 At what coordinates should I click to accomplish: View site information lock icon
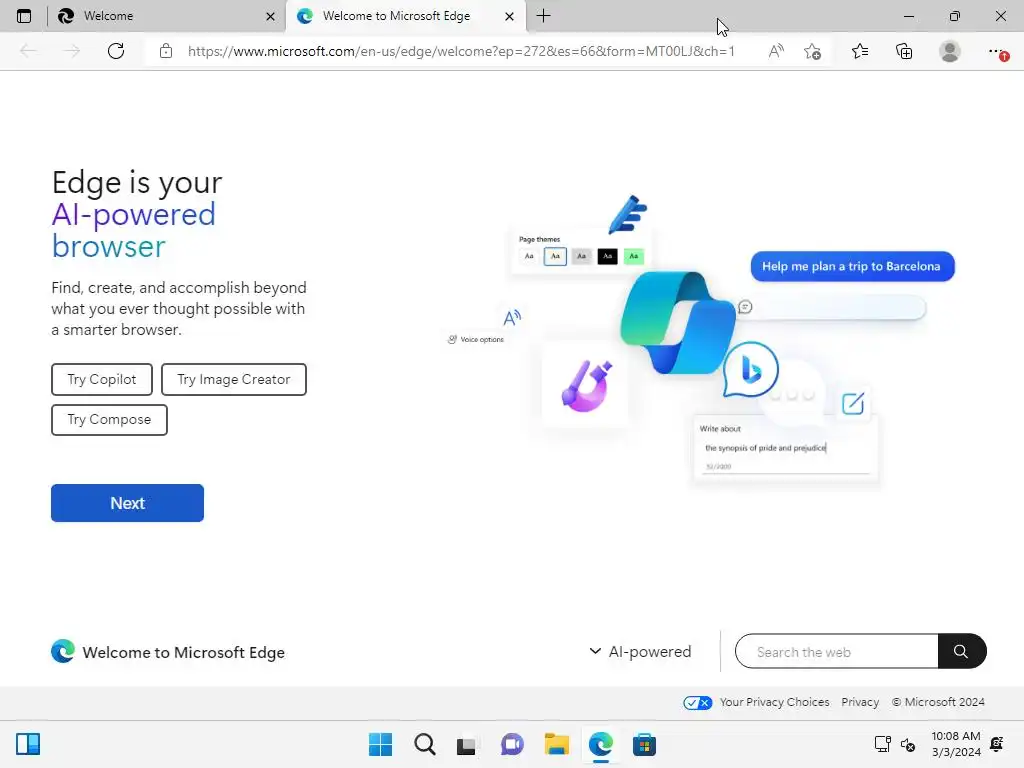(166, 51)
